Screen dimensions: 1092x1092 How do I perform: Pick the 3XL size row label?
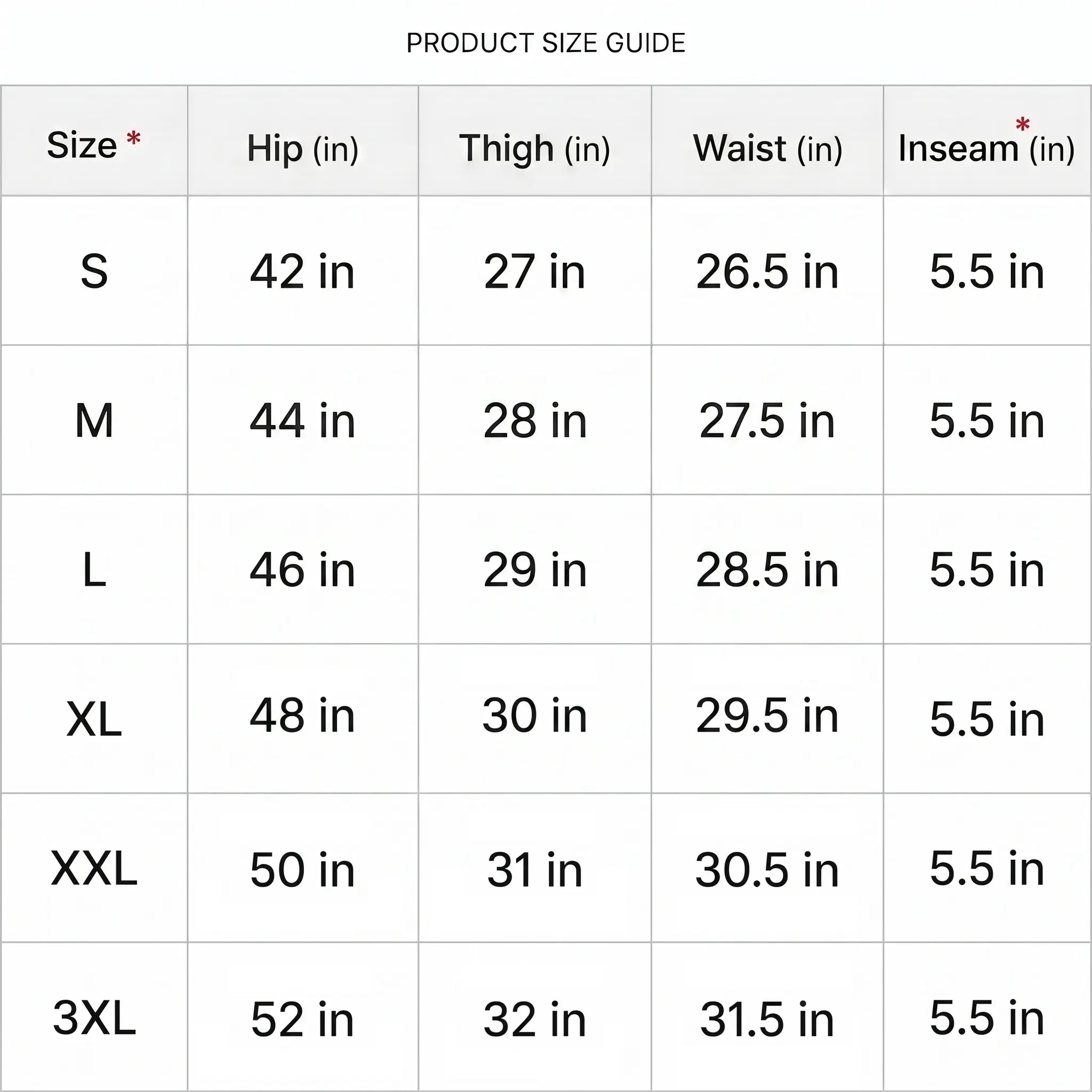tap(94, 1017)
